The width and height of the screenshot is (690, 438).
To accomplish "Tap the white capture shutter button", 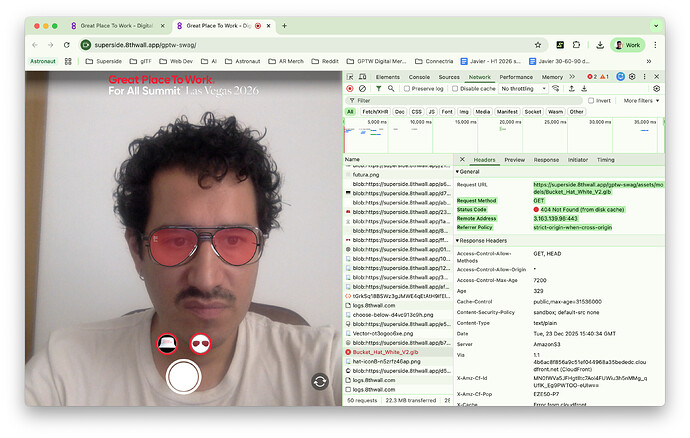I will 184,377.
